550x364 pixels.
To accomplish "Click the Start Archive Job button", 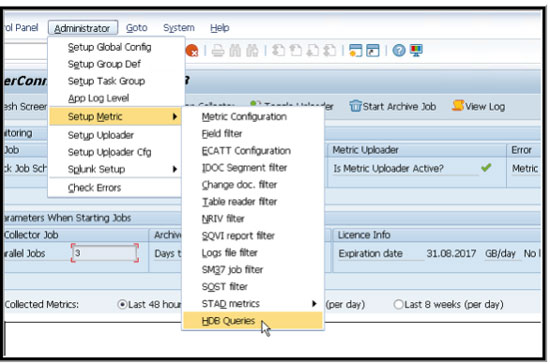I will (393, 106).
